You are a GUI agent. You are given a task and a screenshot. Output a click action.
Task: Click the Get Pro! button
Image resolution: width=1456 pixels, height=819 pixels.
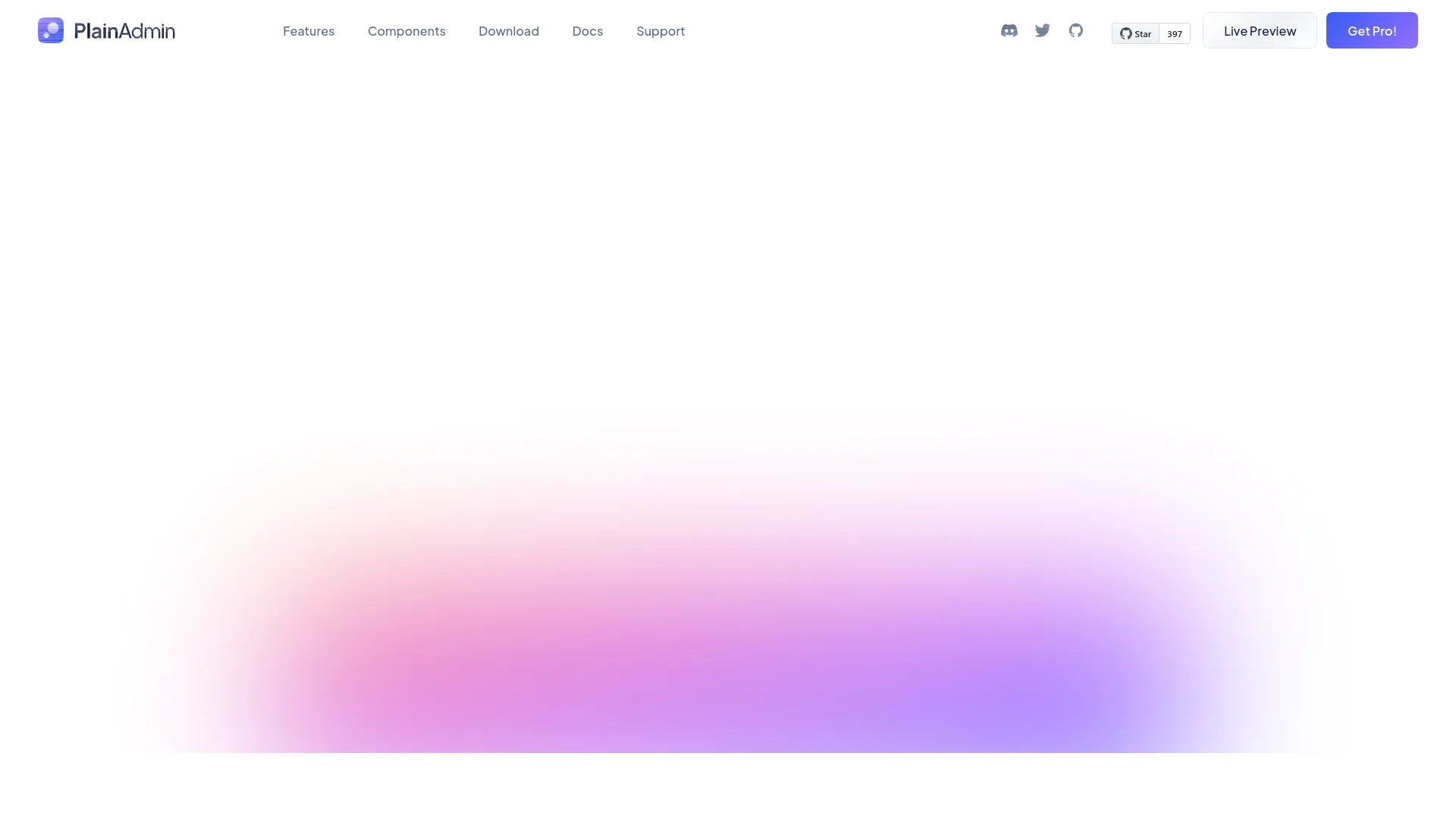click(x=1372, y=30)
